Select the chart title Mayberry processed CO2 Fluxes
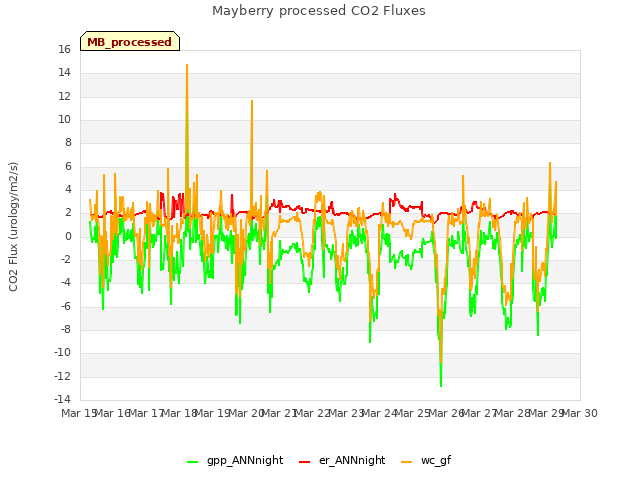640x480 pixels. tap(319, 11)
